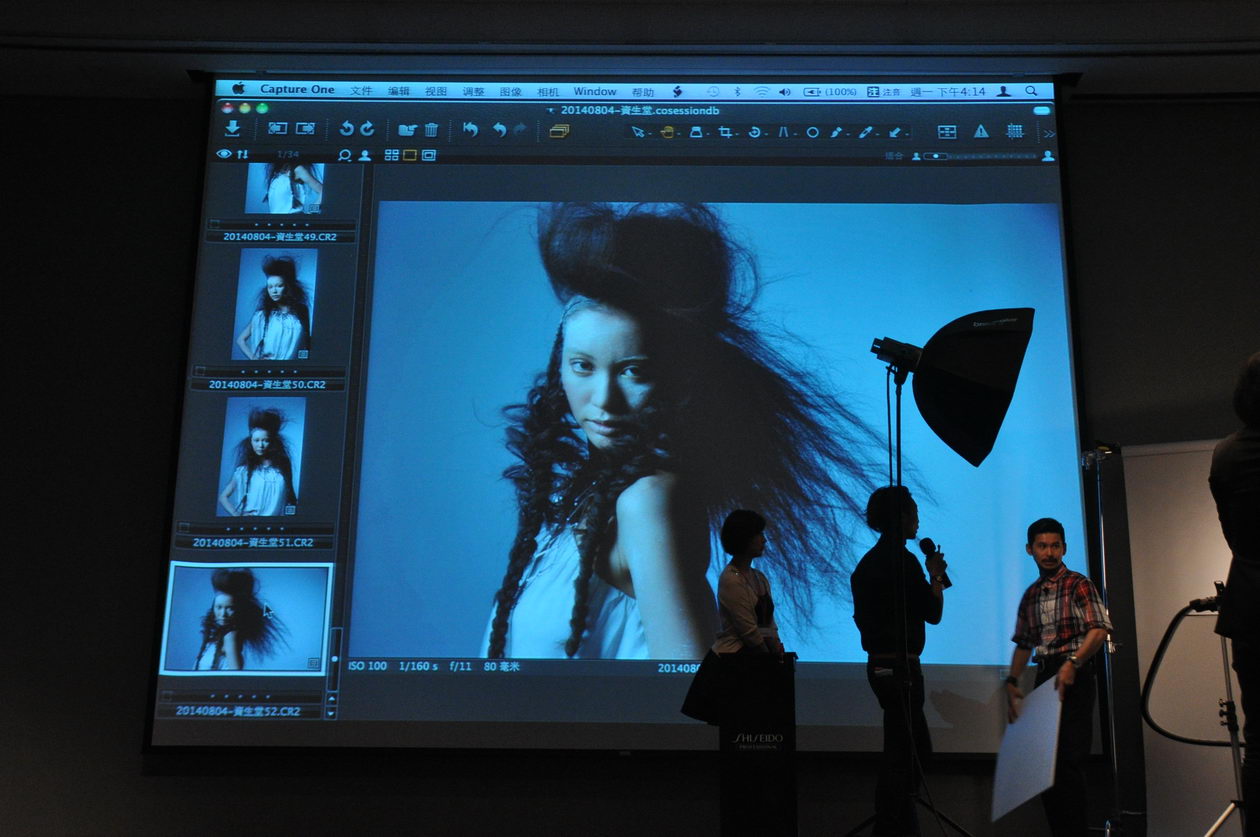The width and height of the screenshot is (1260, 837).
Task: Rotate image clockwise icon
Action: click(367, 129)
